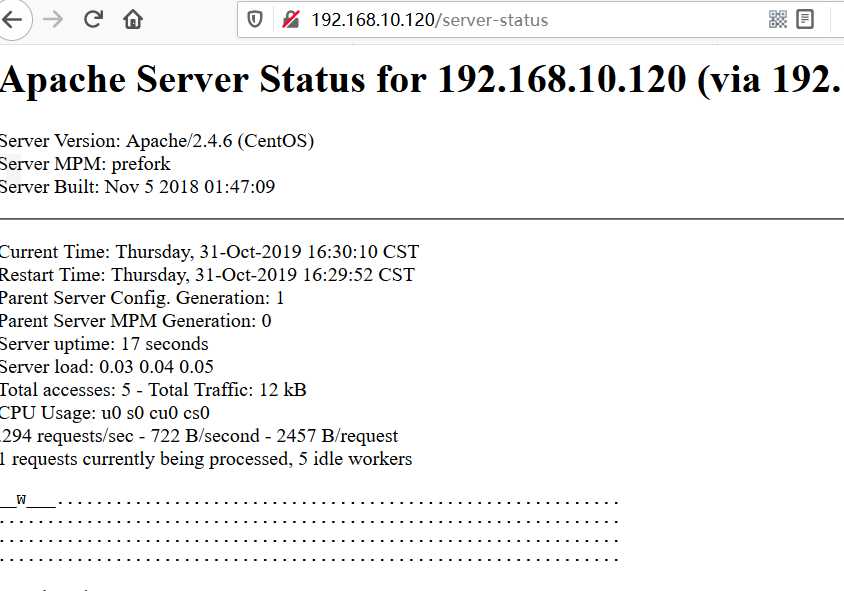The image size is (844, 591).
Task: Toggle reader view in address bar
Action: pos(805,19)
